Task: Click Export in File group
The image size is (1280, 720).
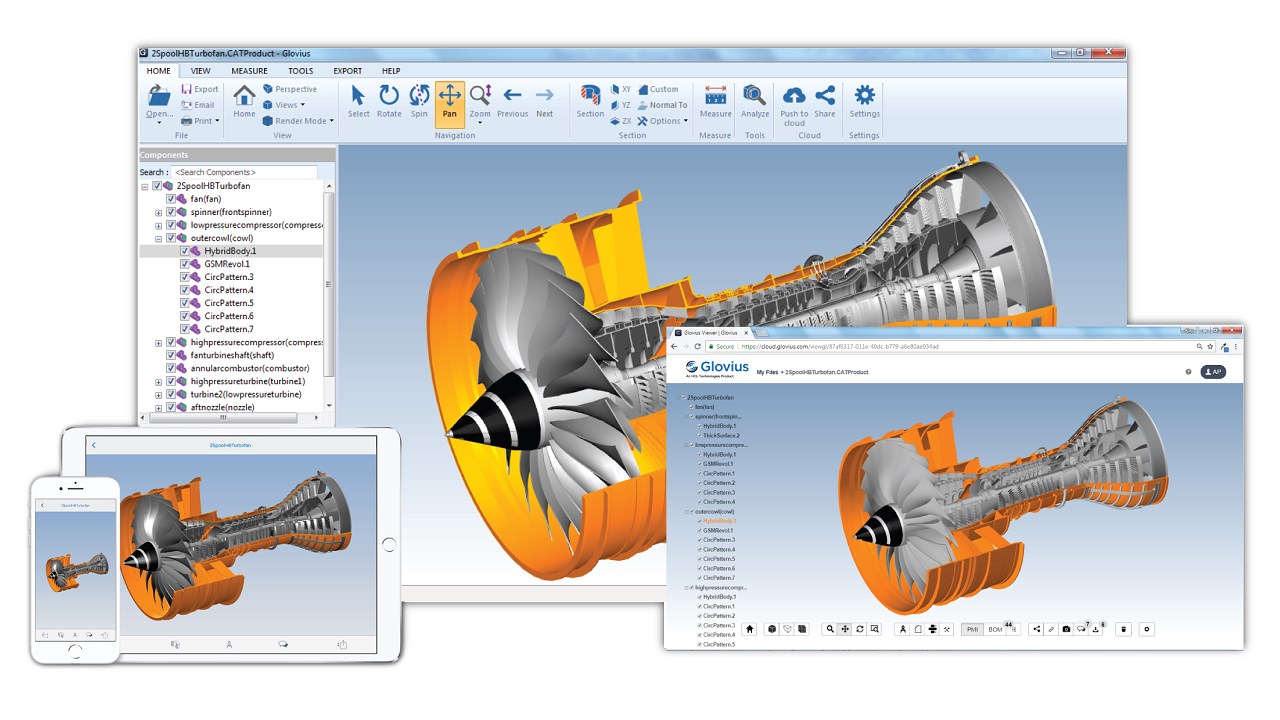Action: pyautogui.click(x=199, y=89)
